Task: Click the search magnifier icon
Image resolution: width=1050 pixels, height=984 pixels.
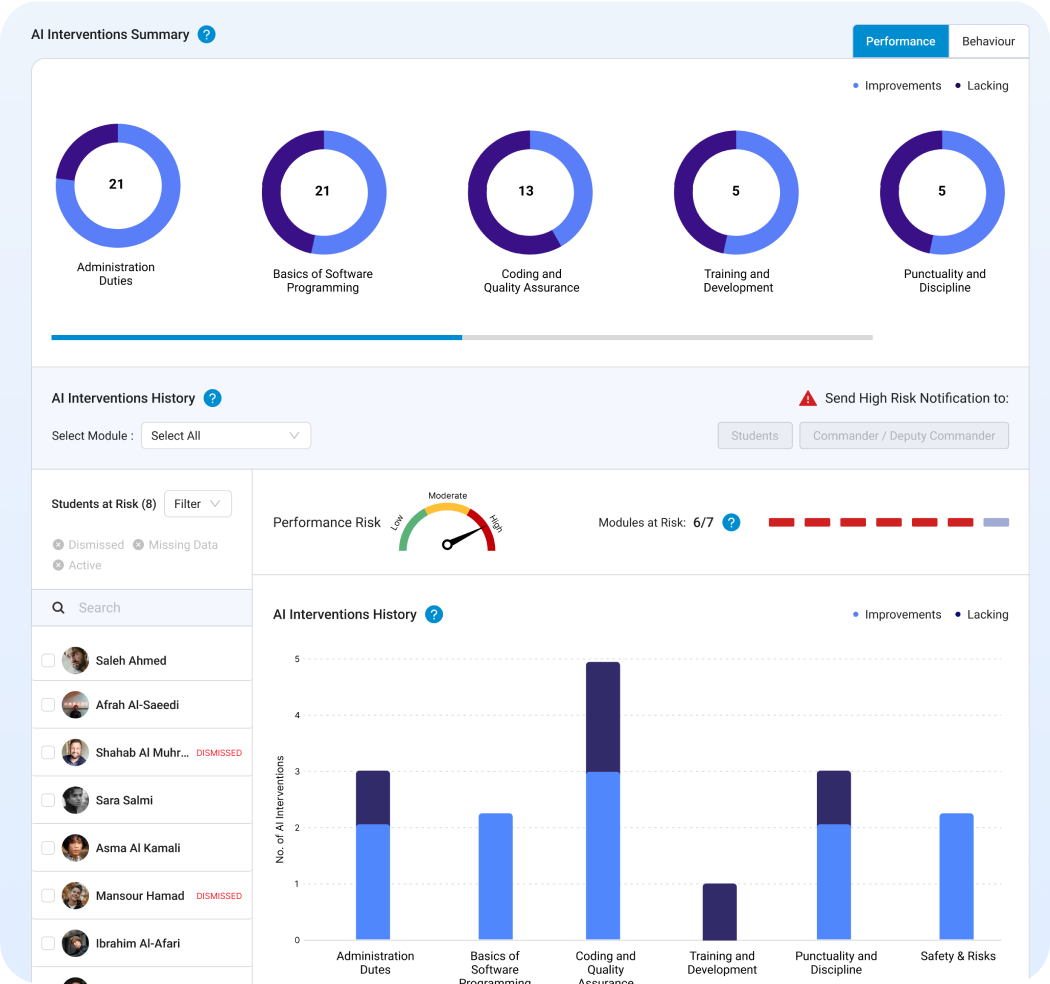Action: coord(58,608)
